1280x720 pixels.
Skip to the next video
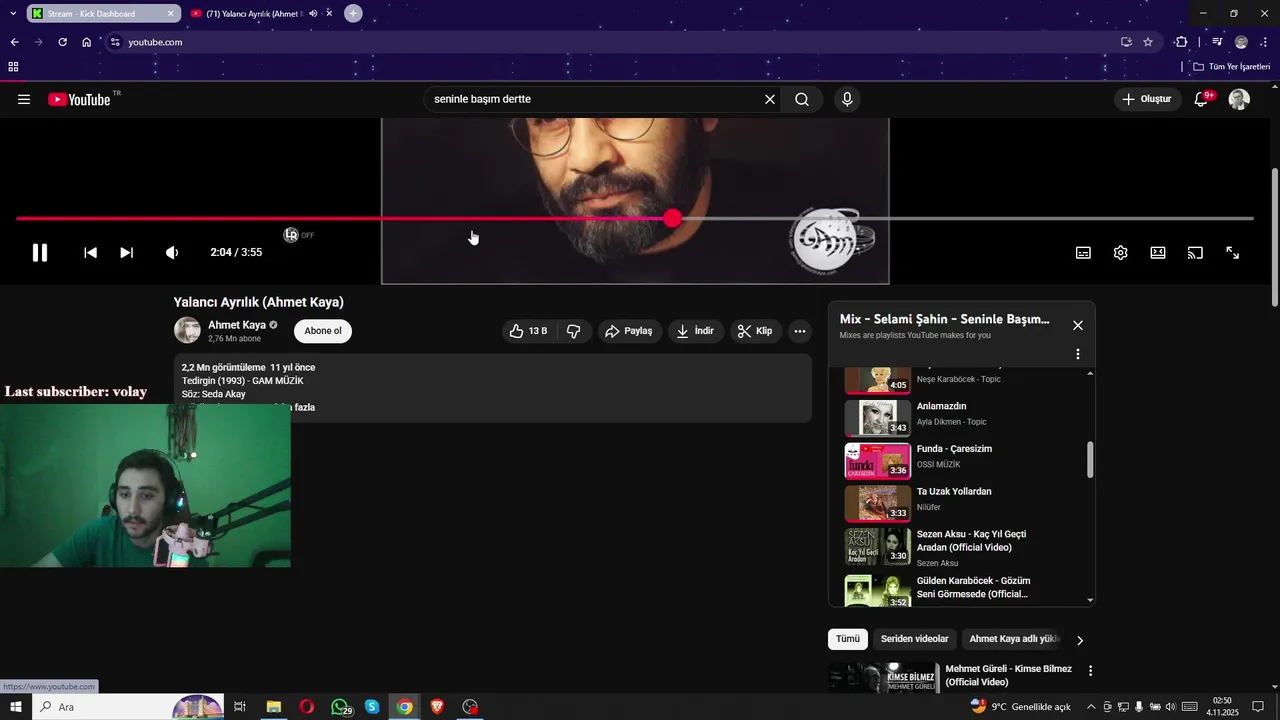tap(127, 253)
